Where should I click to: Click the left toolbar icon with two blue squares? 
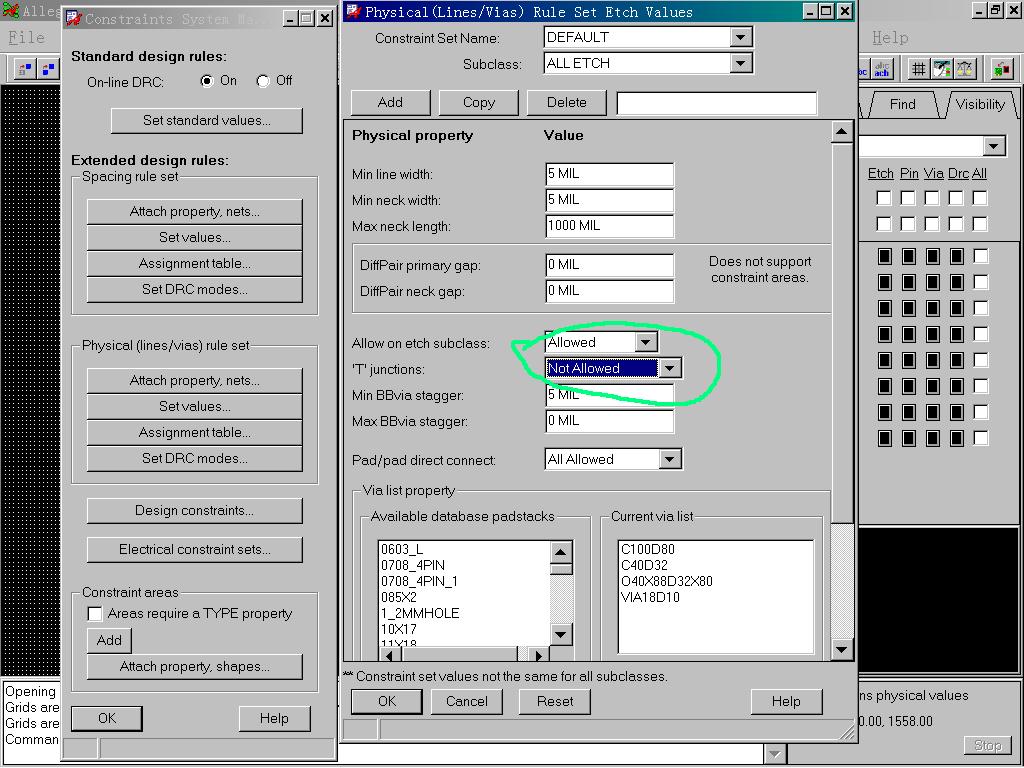48,68
